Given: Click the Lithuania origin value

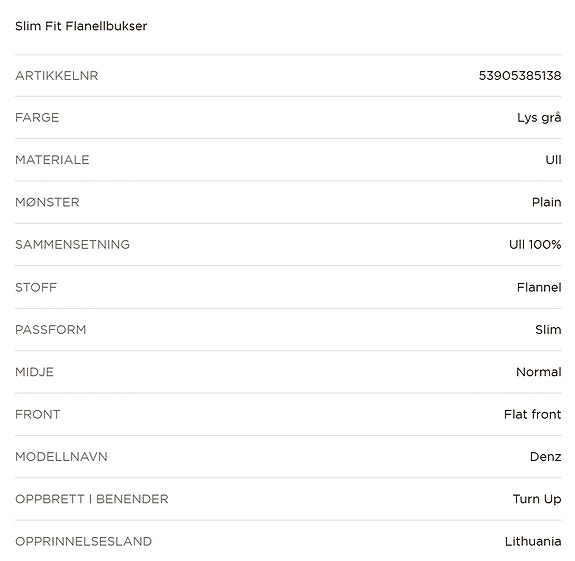Looking at the screenshot, I should [533, 542].
